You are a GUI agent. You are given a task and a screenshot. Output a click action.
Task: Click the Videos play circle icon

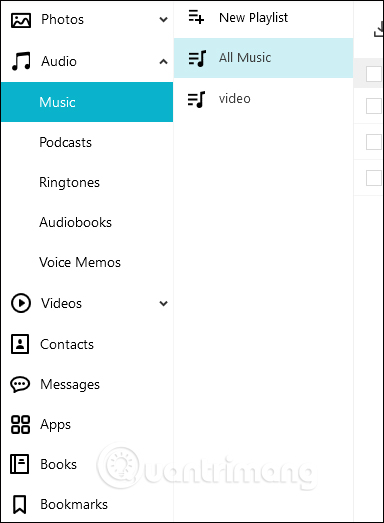[x=21, y=303]
